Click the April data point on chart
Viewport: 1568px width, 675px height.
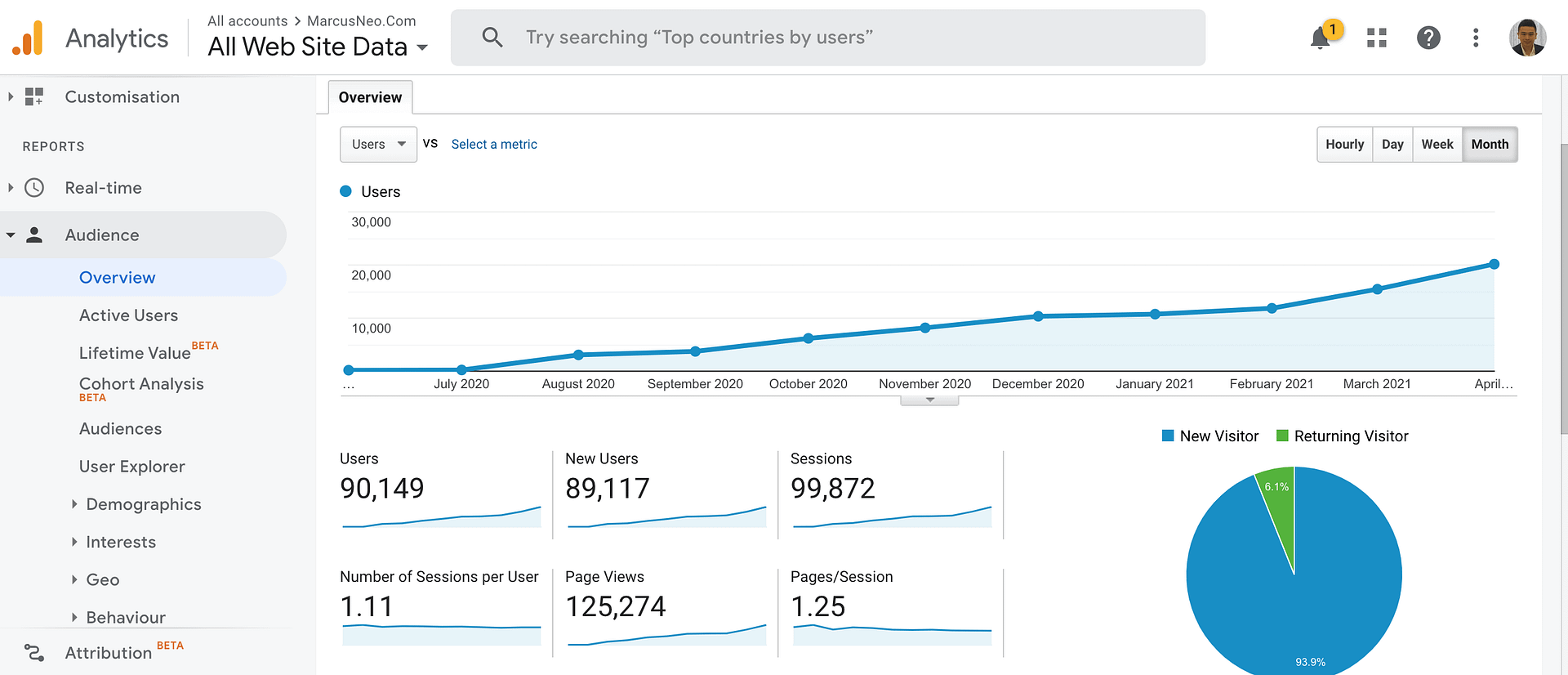1494,264
